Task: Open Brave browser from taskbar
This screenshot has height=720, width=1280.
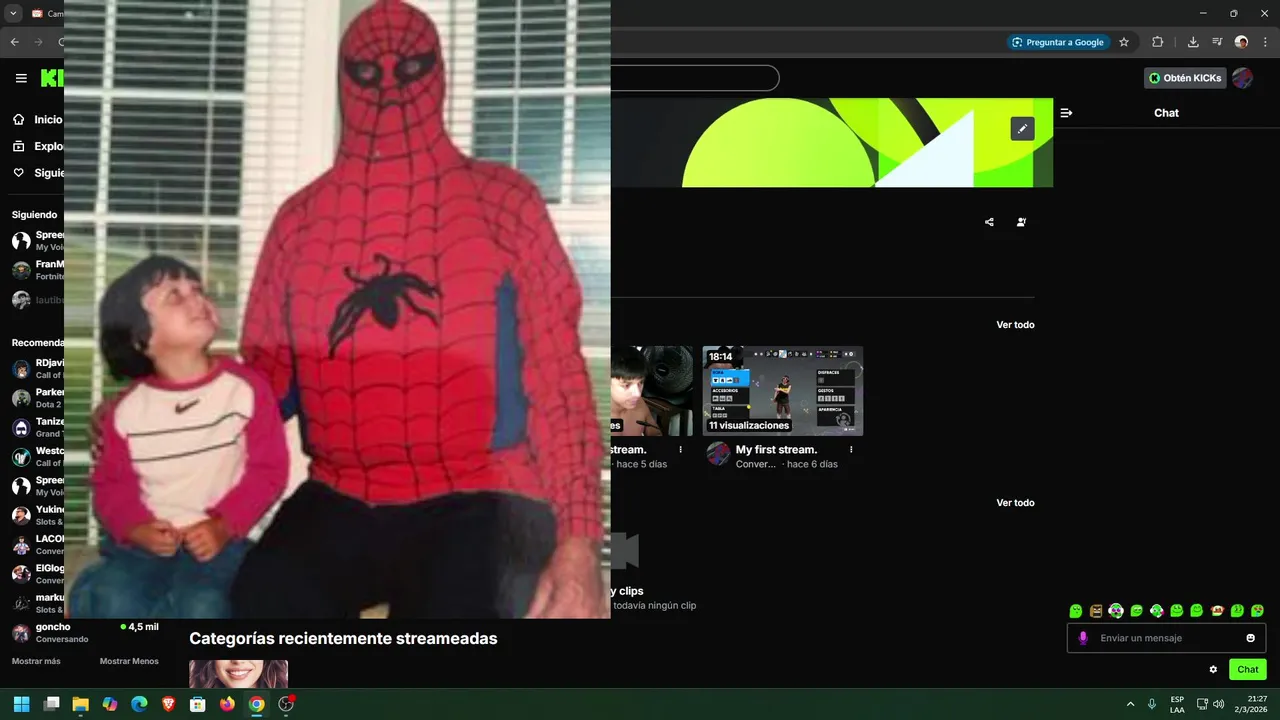Action: click(169, 704)
